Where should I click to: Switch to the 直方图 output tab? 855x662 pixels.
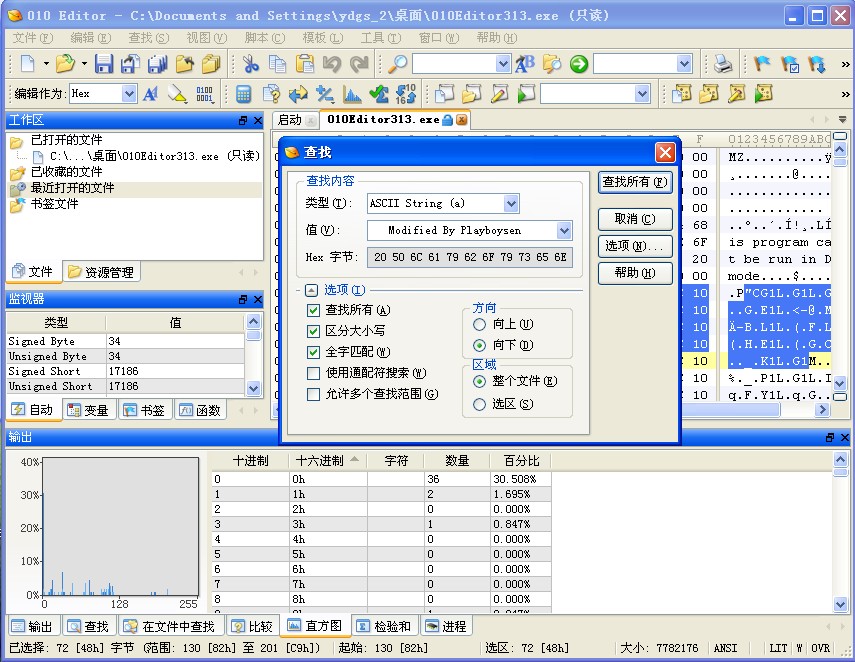pos(315,626)
